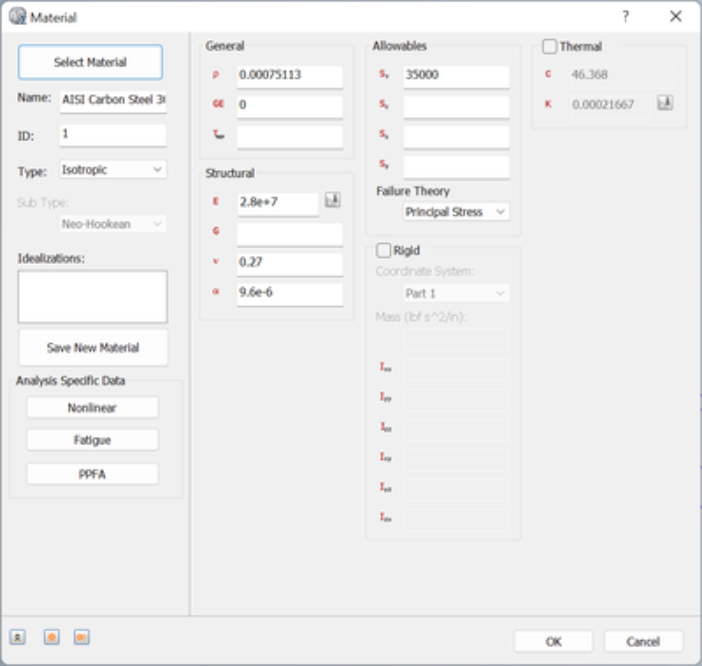Click the question mark help button

tap(625, 17)
